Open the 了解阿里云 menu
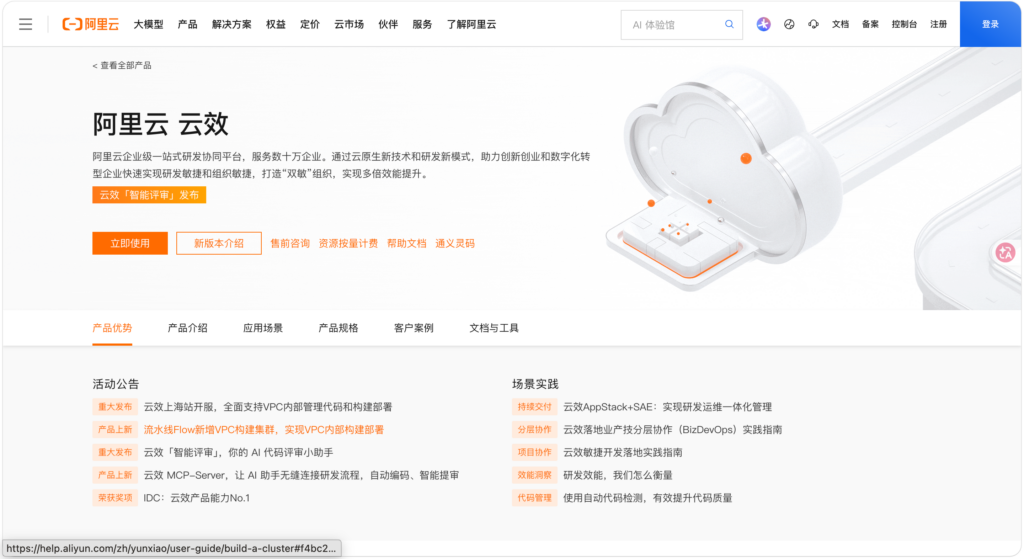 [471, 24]
